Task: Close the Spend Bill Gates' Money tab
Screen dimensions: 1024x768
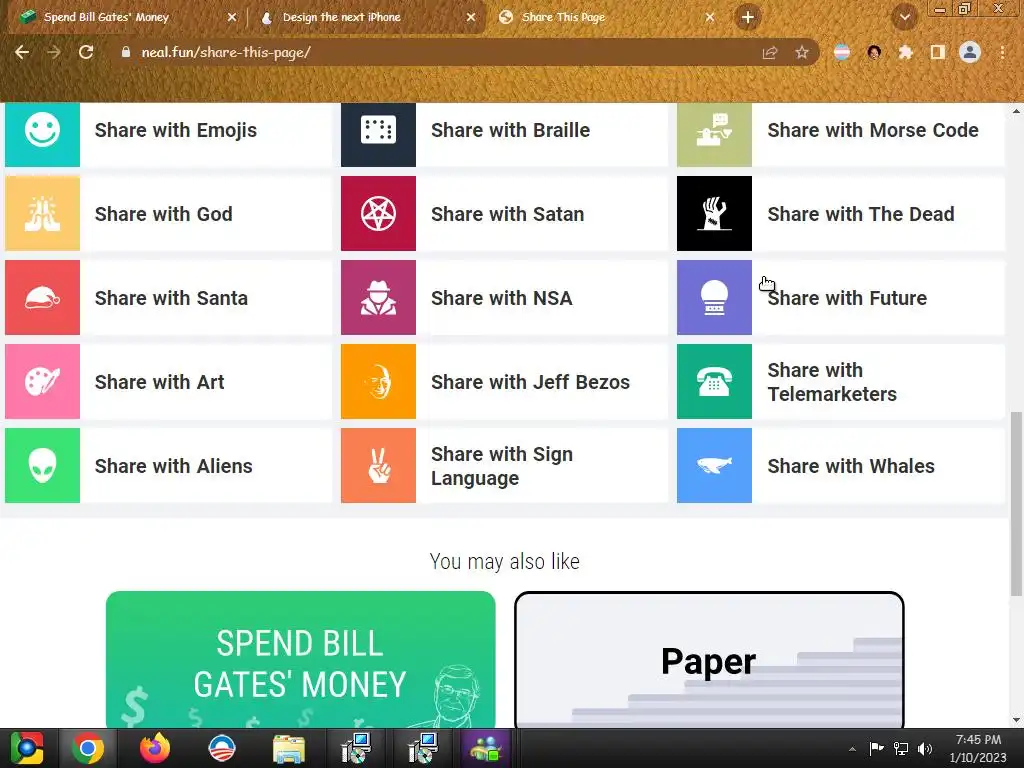Action: click(x=232, y=18)
